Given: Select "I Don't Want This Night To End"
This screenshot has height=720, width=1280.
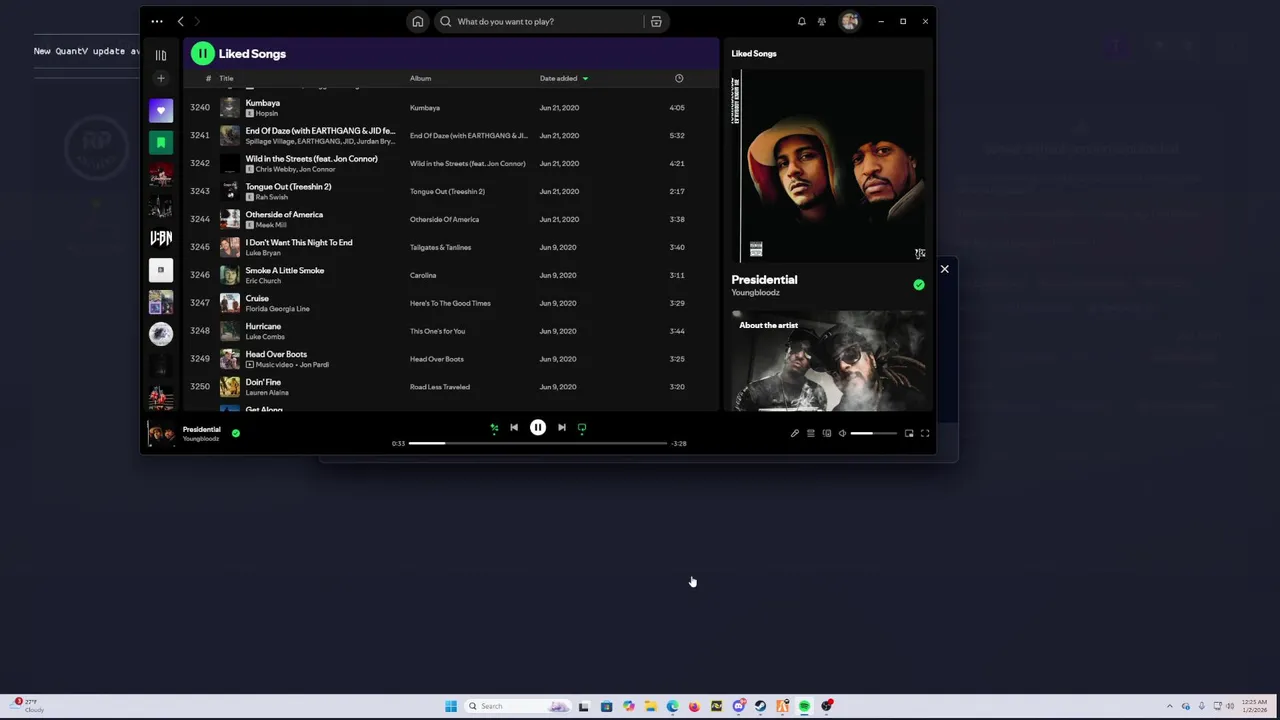Looking at the screenshot, I should click(x=299, y=243).
